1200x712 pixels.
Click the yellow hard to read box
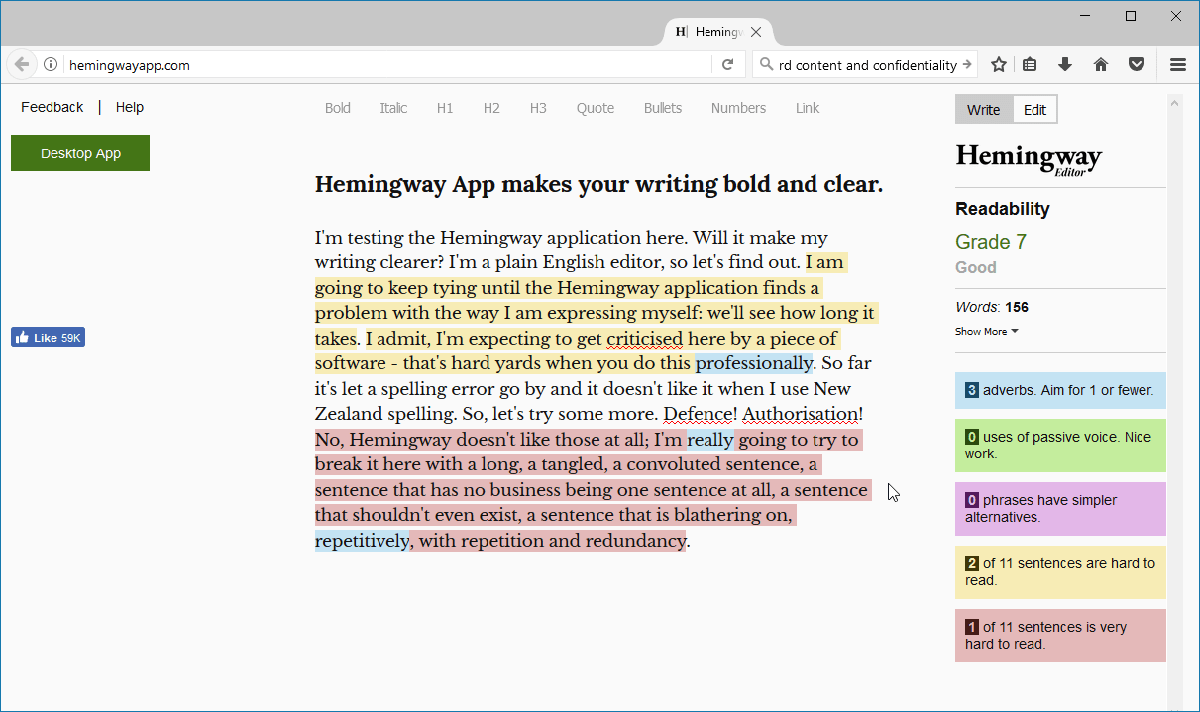[x=1060, y=572]
